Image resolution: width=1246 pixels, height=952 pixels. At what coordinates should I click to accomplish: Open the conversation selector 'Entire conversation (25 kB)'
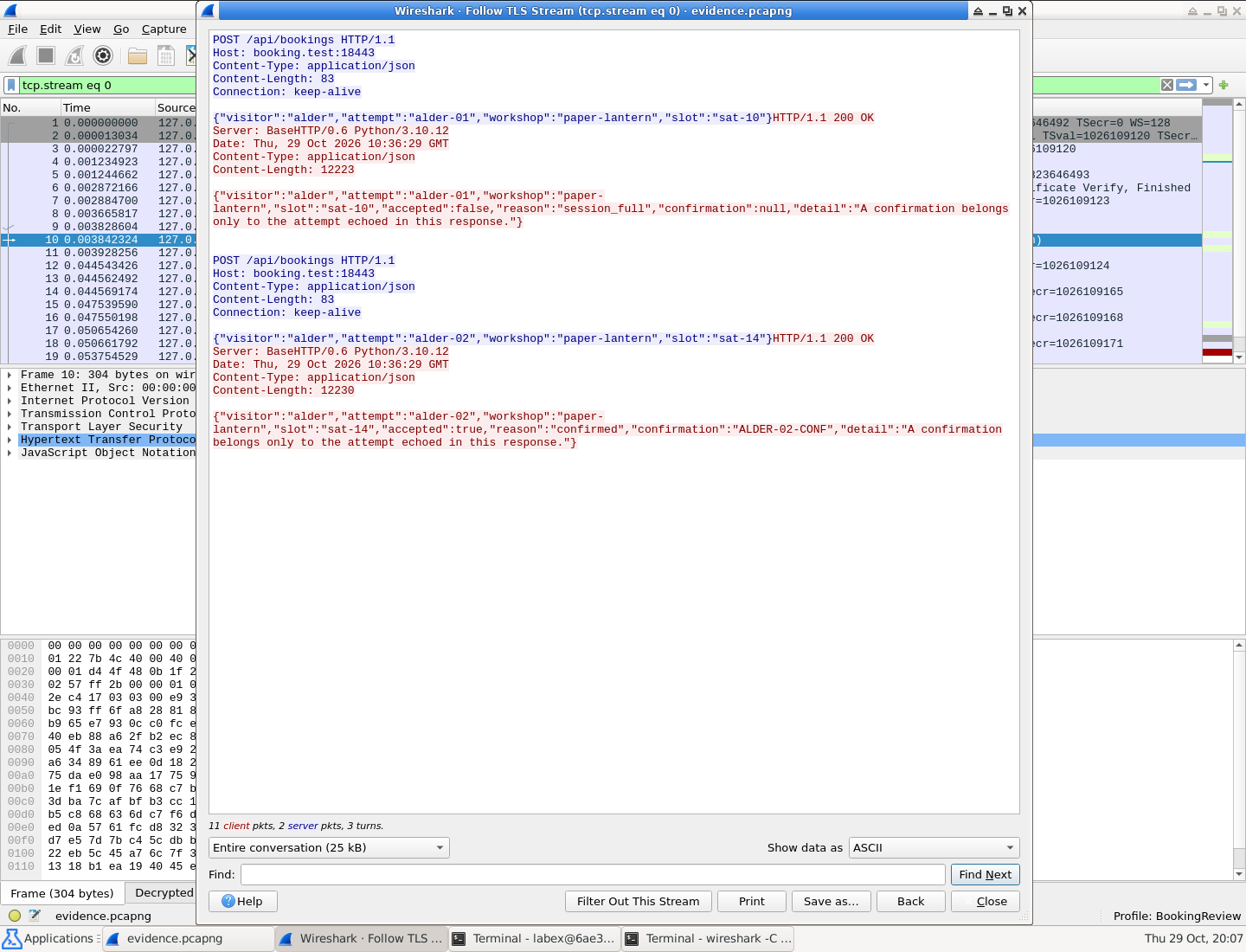[x=329, y=848]
